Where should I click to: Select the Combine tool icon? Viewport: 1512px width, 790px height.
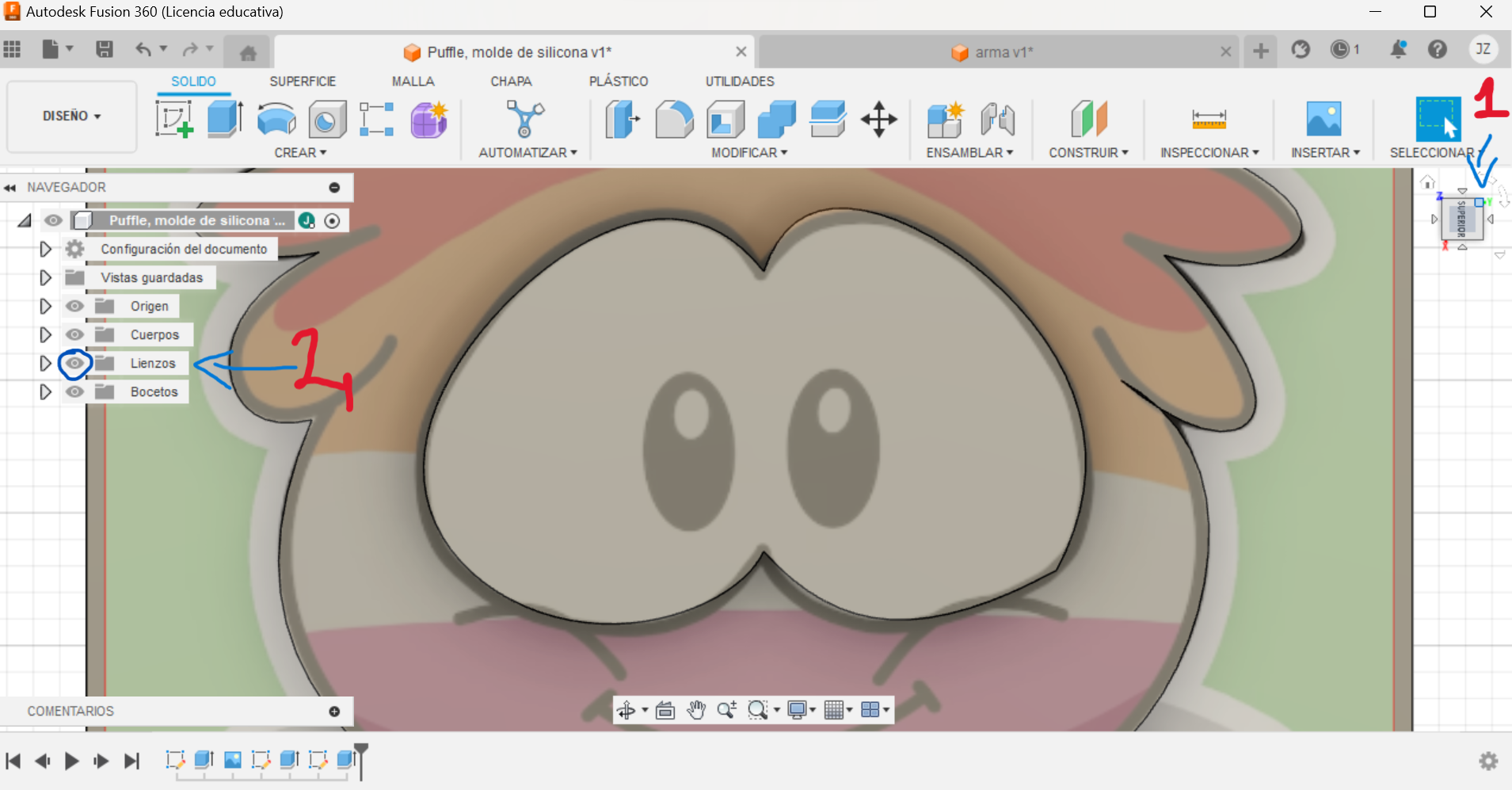pos(776,120)
